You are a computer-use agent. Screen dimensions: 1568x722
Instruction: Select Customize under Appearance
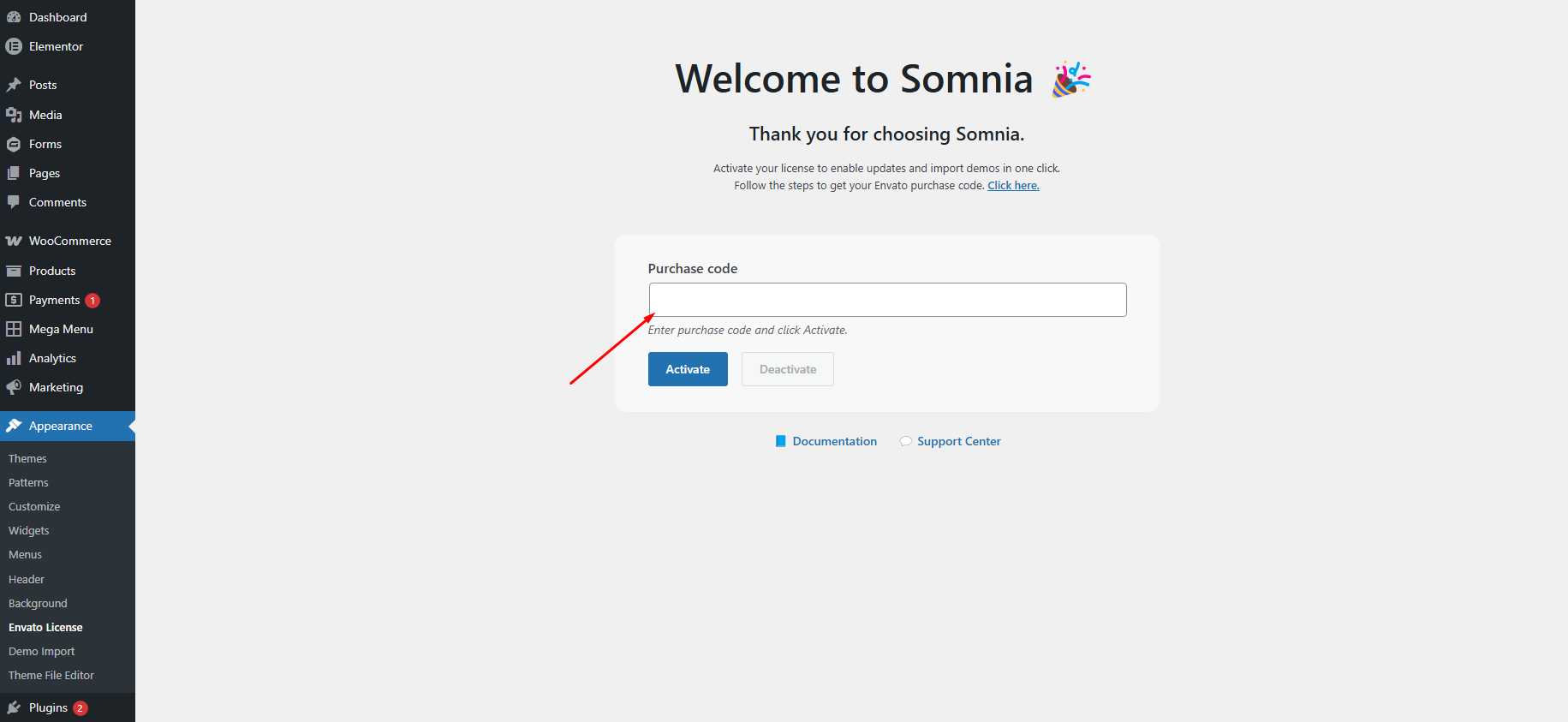click(x=34, y=507)
